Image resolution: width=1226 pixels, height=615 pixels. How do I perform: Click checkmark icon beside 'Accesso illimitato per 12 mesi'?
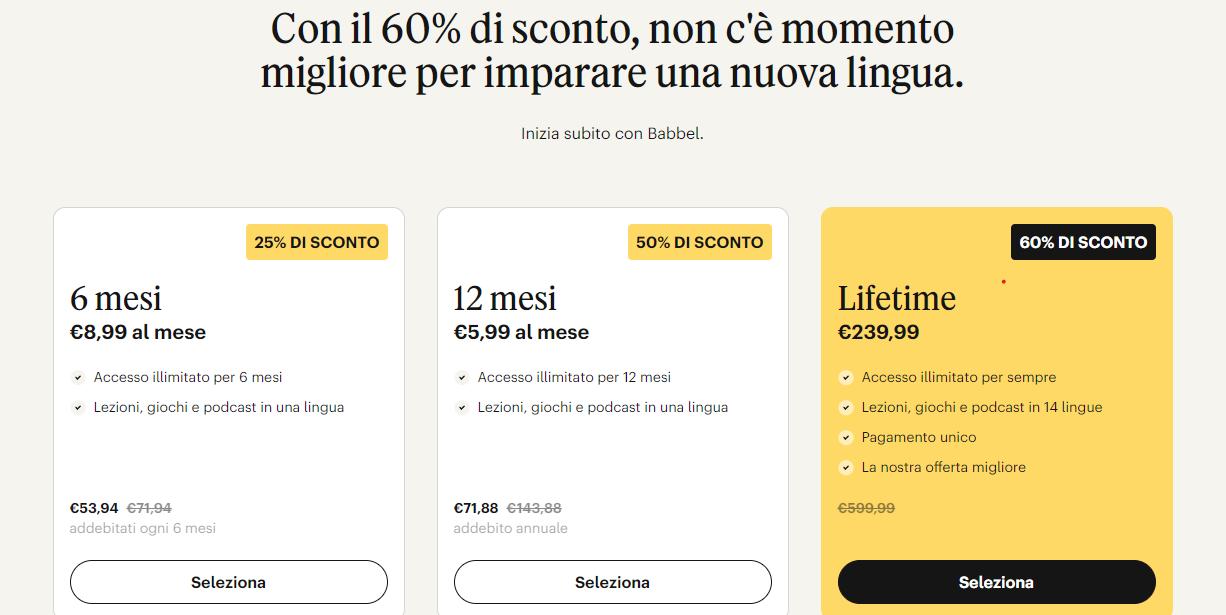[x=462, y=378]
